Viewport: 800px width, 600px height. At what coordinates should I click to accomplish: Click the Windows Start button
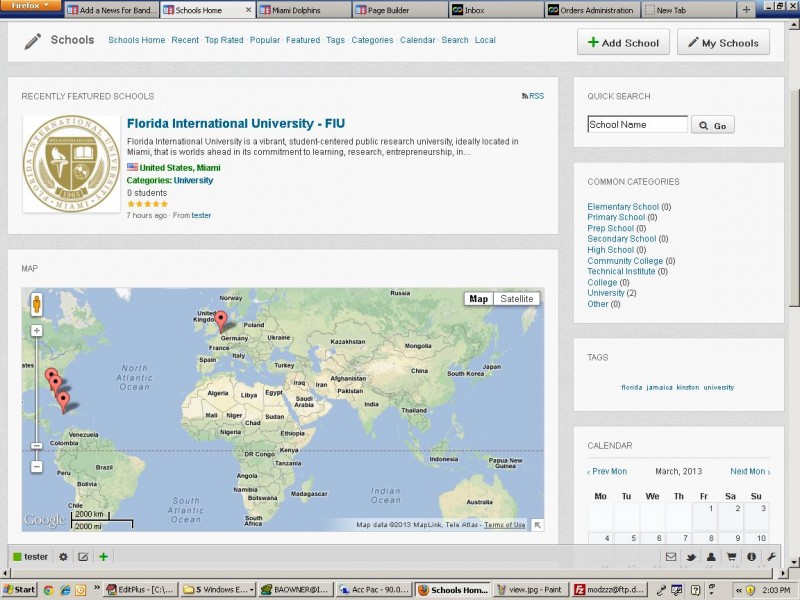pos(19,590)
